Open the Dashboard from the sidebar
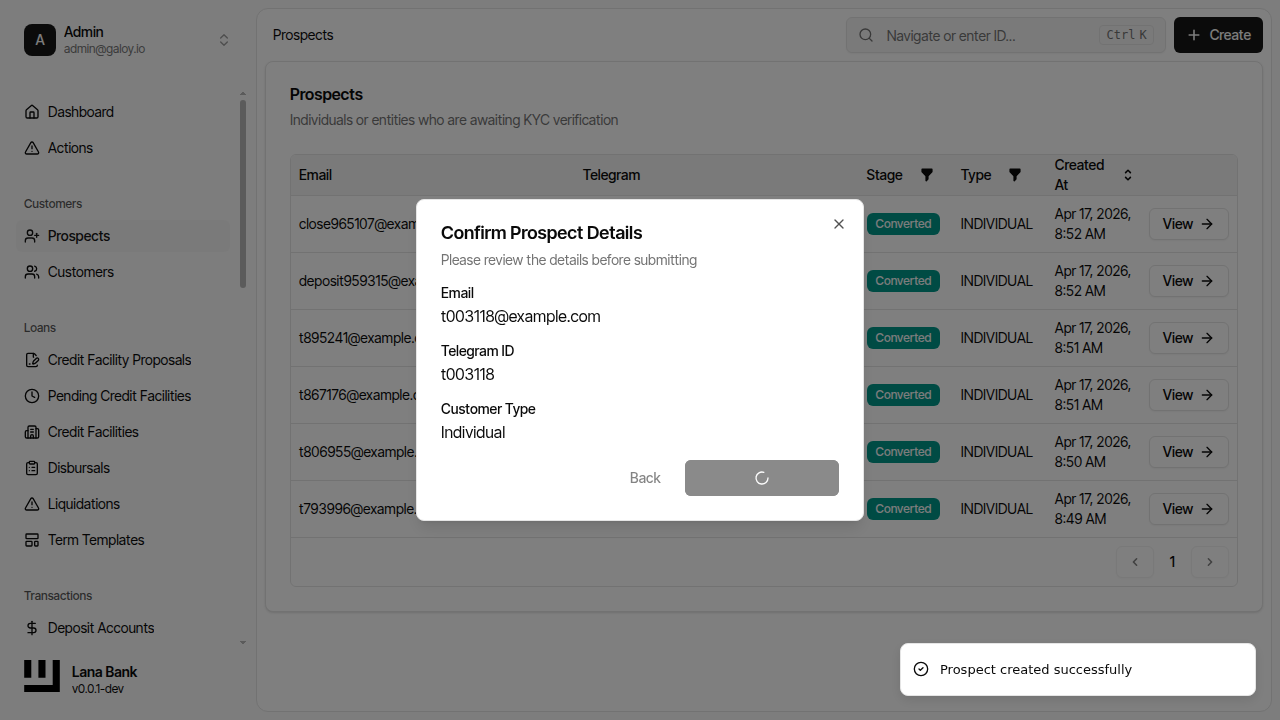The image size is (1280, 720). [80, 111]
